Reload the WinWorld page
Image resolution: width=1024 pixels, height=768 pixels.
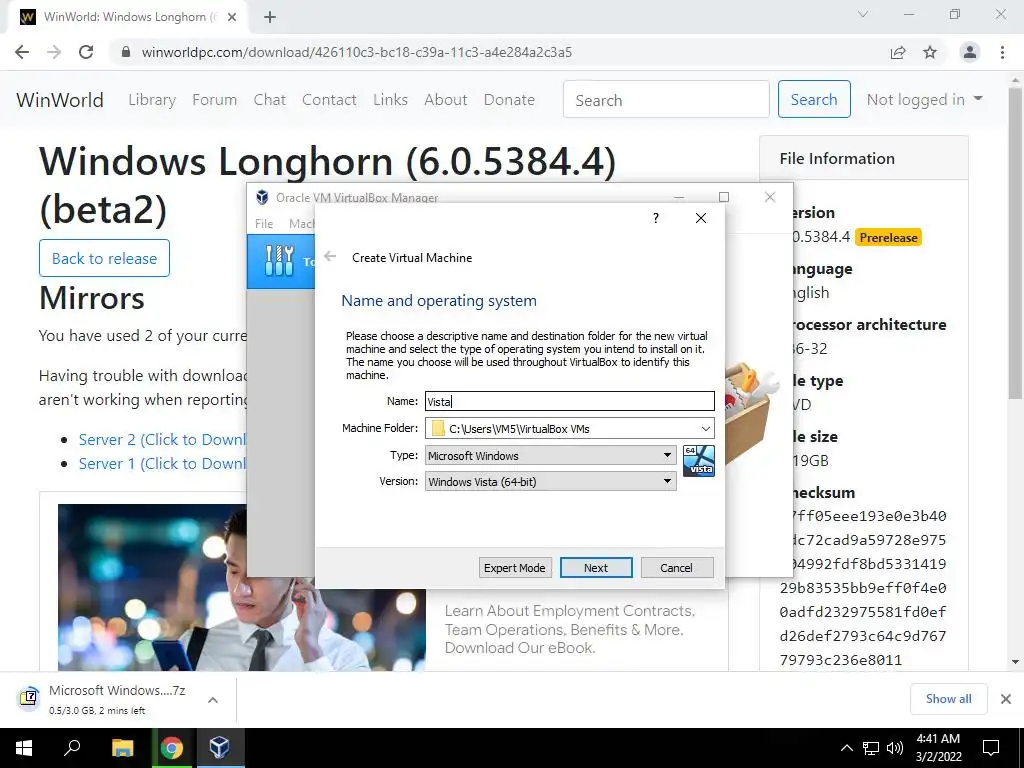pyautogui.click(x=86, y=52)
